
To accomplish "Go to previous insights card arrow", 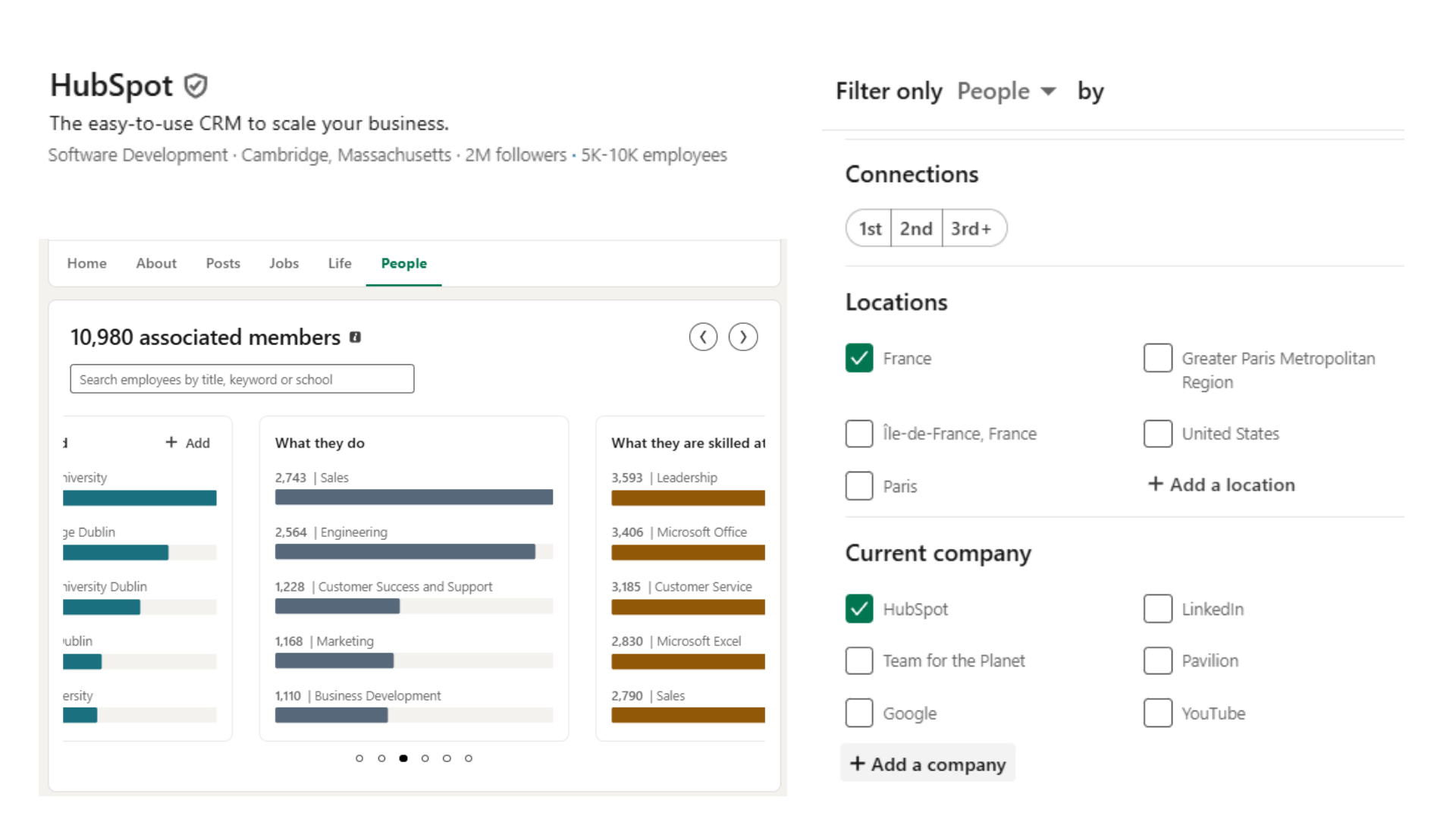I will point(703,337).
